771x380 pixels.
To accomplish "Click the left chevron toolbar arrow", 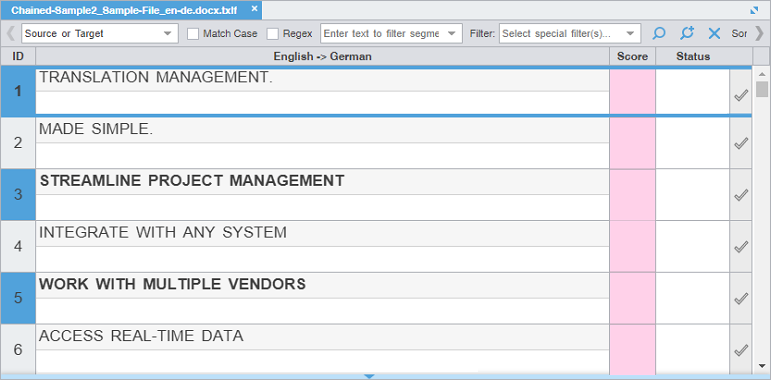I will pyautogui.click(x=10, y=33).
